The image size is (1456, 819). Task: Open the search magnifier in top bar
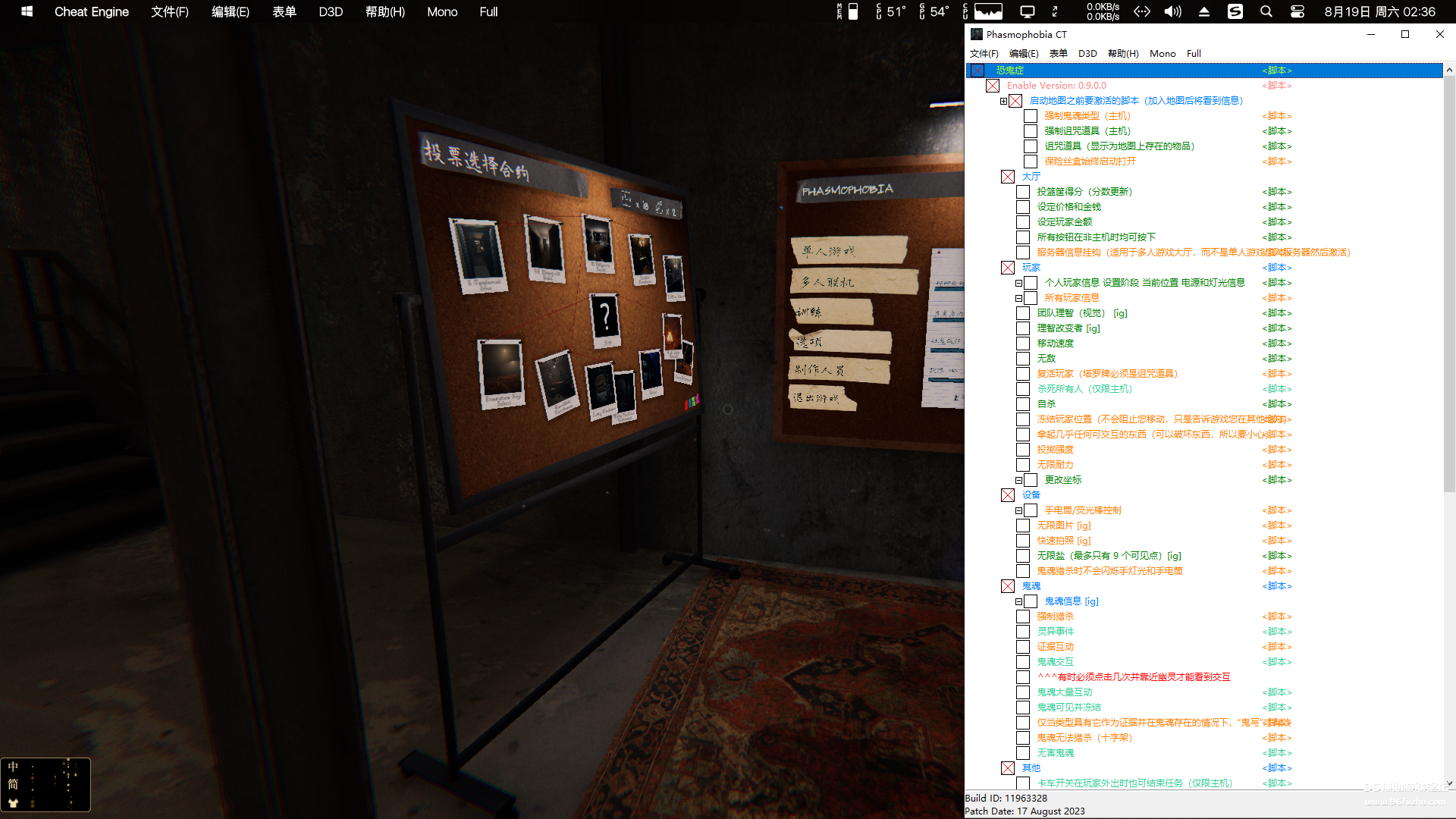pyautogui.click(x=1266, y=11)
